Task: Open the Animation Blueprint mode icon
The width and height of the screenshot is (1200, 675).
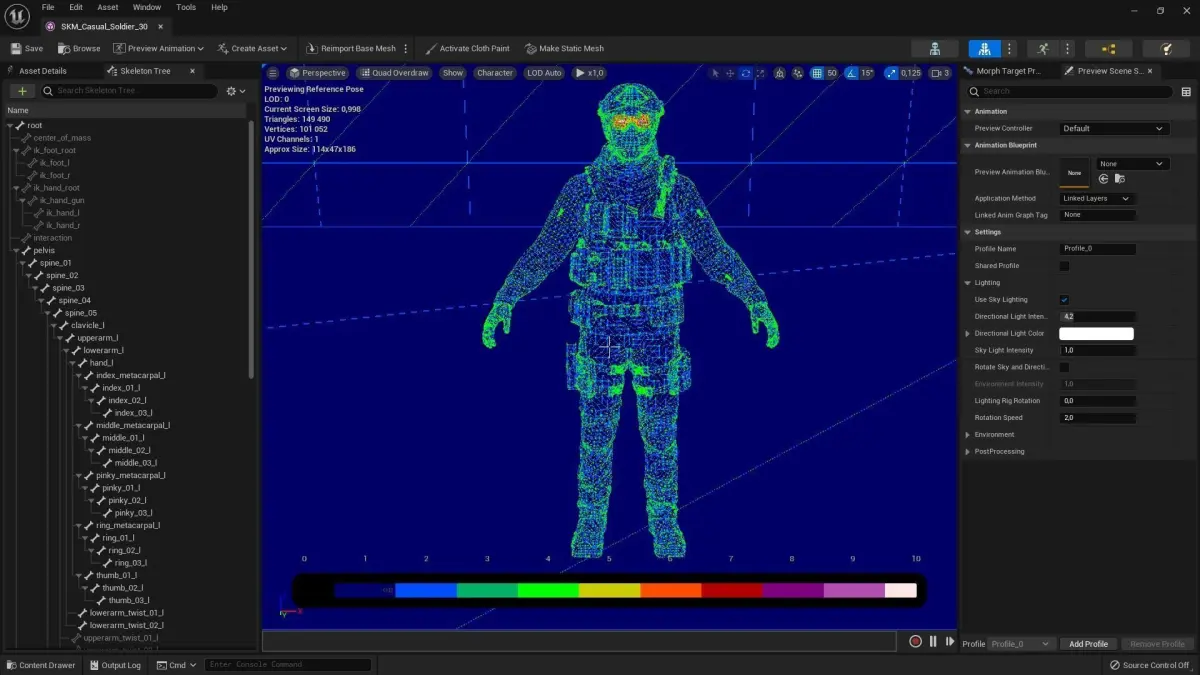Action: pyautogui.click(x=1108, y=48)
